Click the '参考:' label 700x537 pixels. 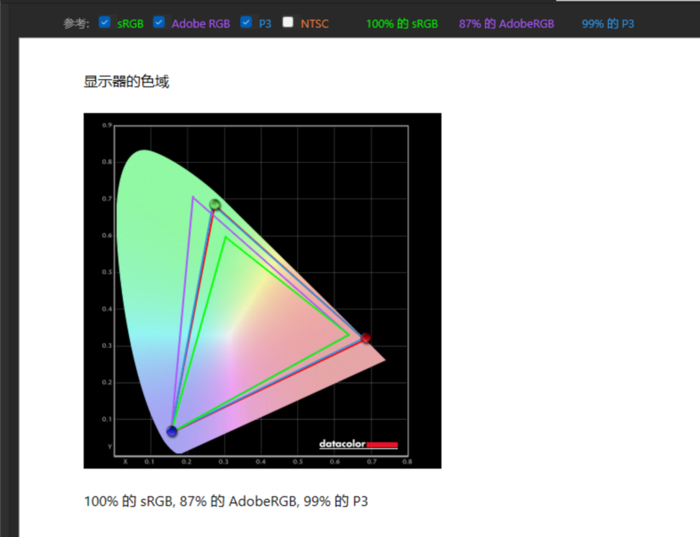tap(76, 24)
